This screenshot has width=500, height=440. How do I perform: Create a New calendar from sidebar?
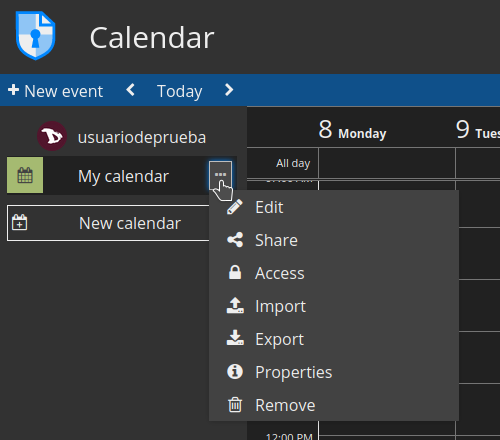[x=109, y=223]
